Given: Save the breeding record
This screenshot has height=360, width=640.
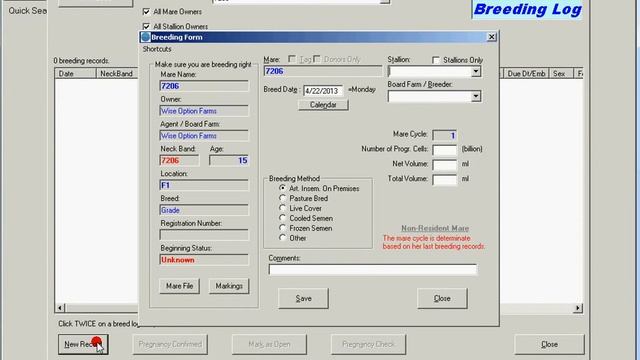Looking at the screenshot, I should (303, 299).
